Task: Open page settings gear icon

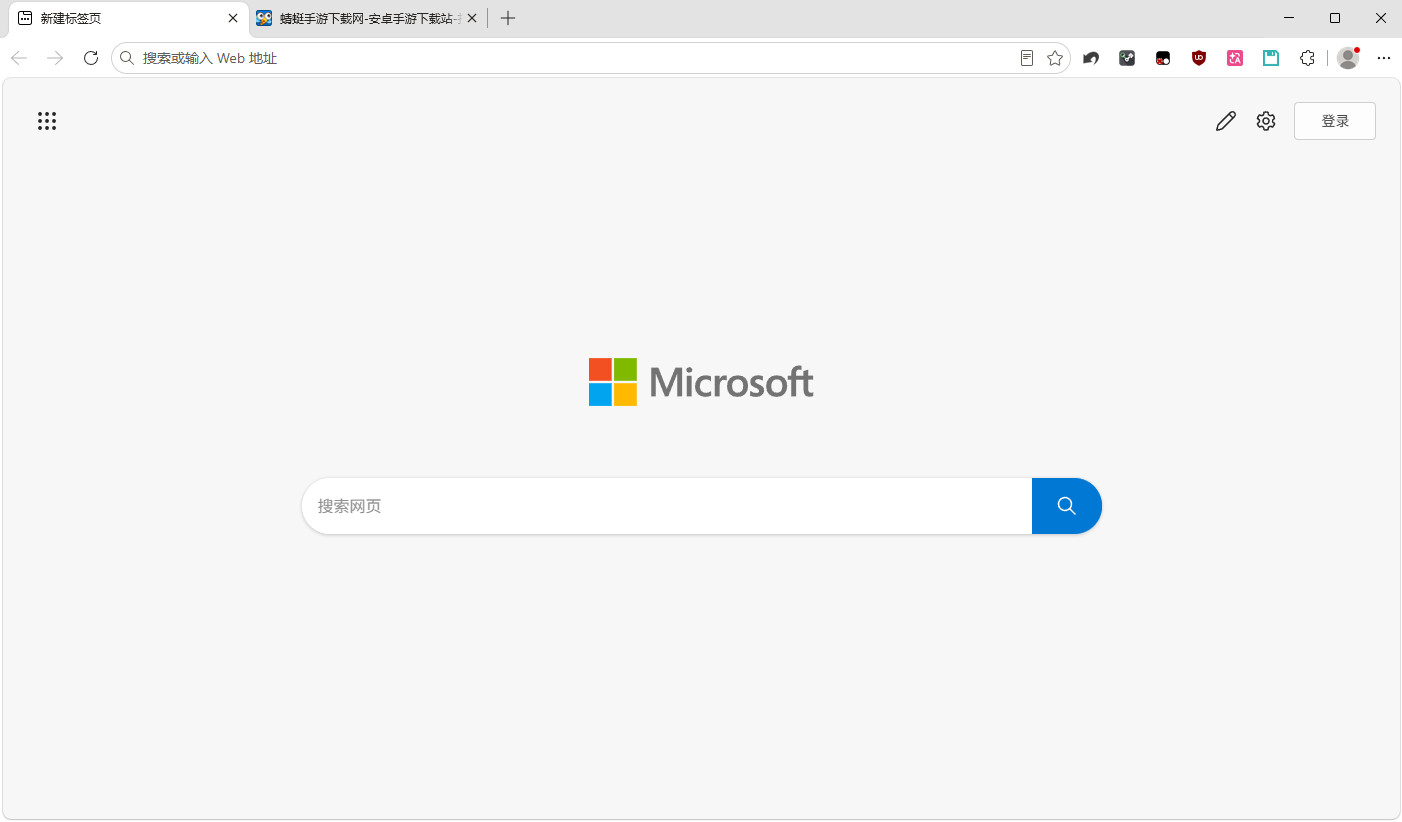Action: pos(1266,121)
